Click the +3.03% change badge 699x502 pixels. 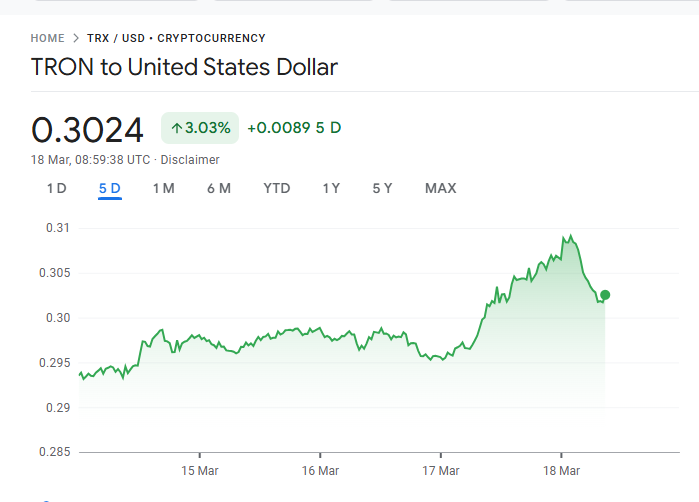coord(200,128)
